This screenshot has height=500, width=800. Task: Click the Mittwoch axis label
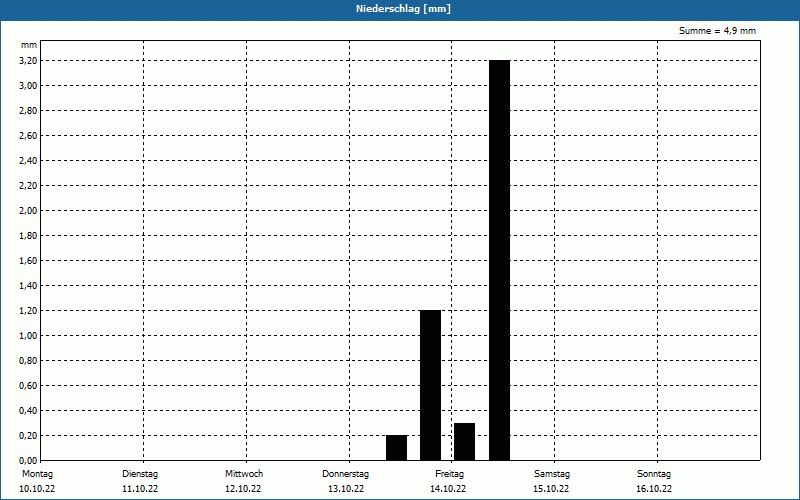tap(244, 474)
